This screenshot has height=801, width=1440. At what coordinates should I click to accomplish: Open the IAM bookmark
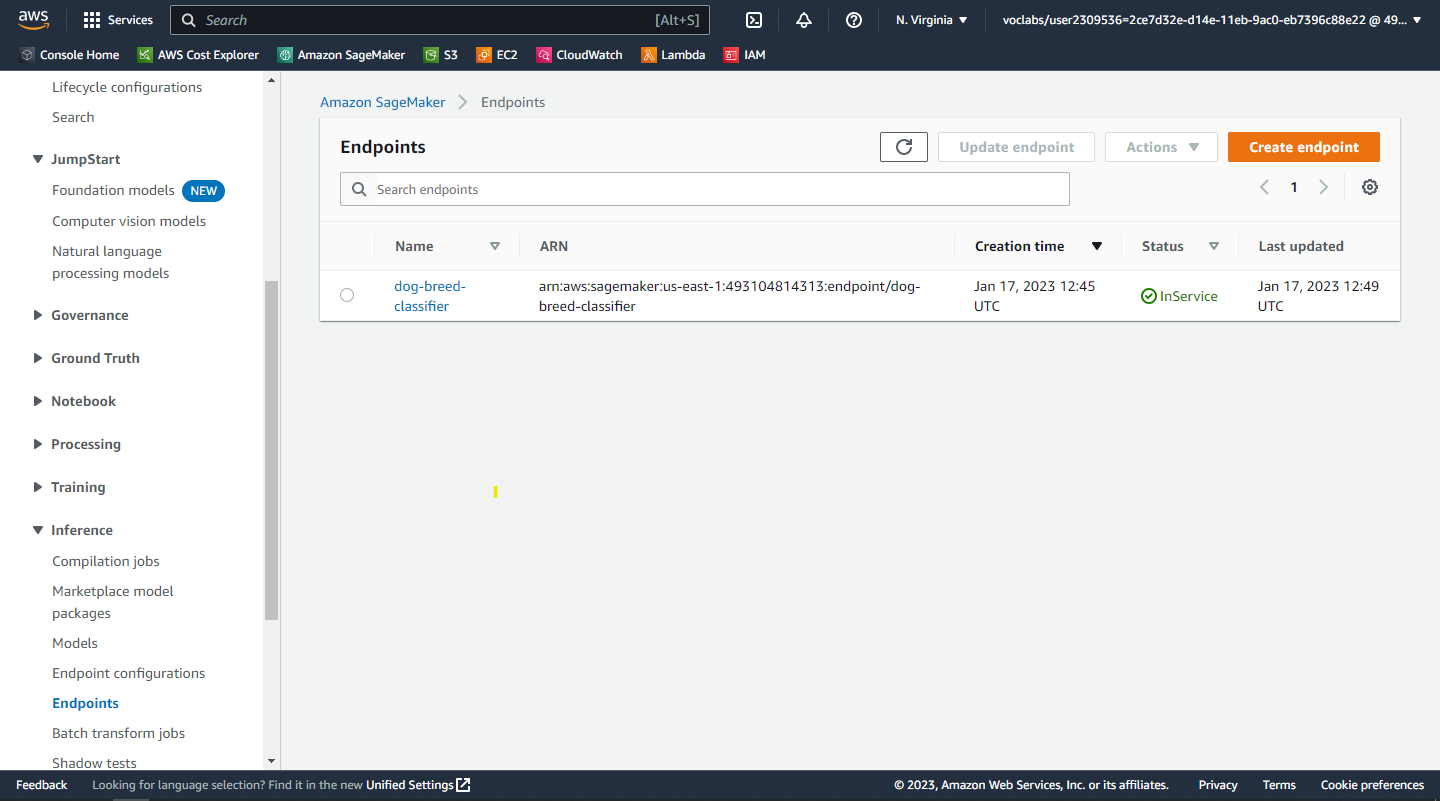pyautogui.click(x=745, y=55)
